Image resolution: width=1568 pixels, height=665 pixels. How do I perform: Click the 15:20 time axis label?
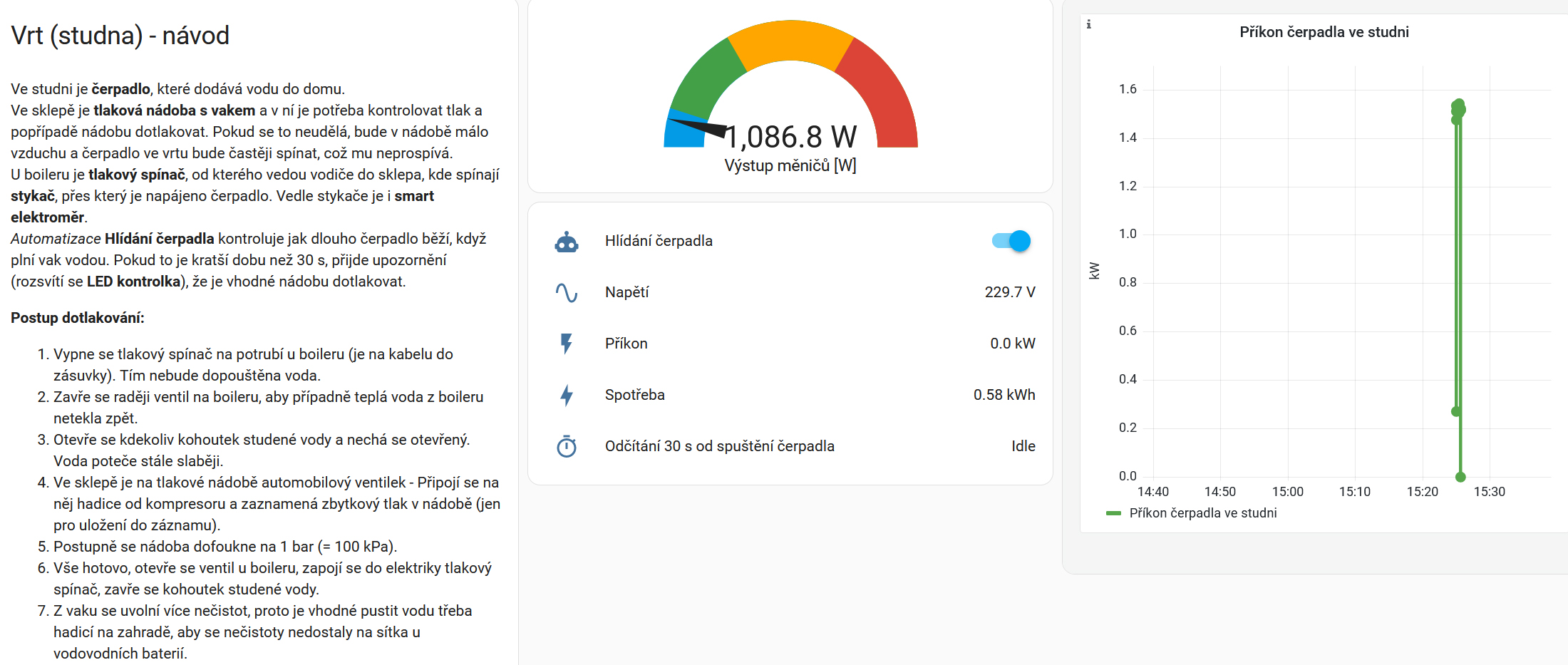[1422, 492]
